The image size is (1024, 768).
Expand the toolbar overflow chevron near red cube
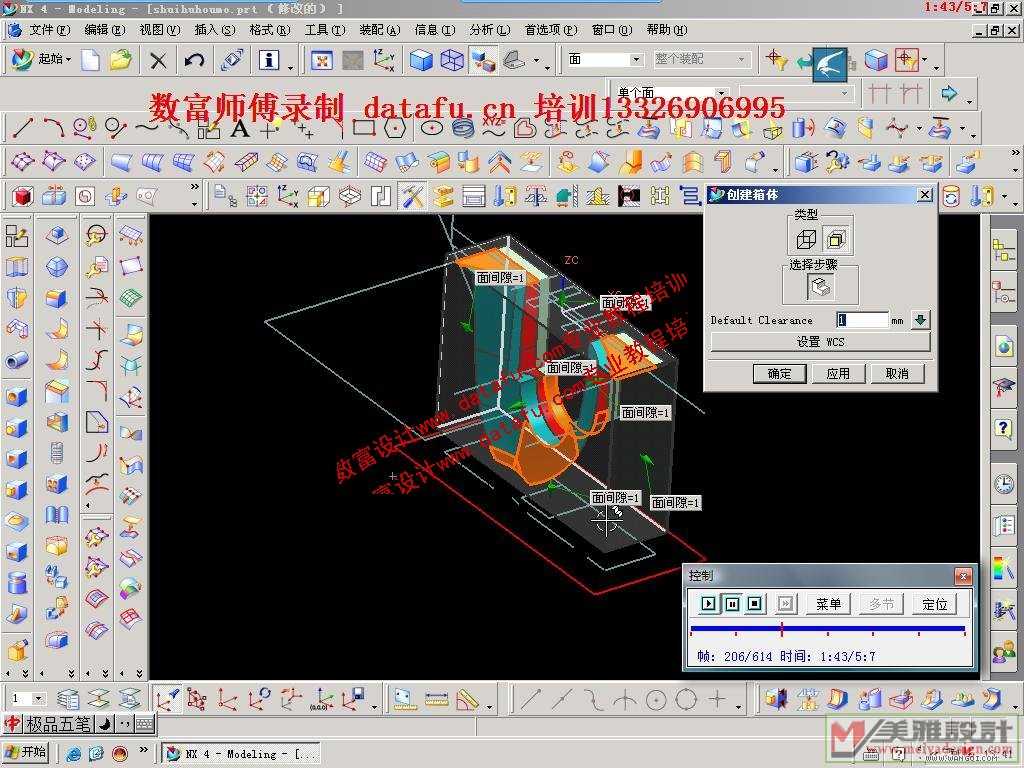click(194, 187)
